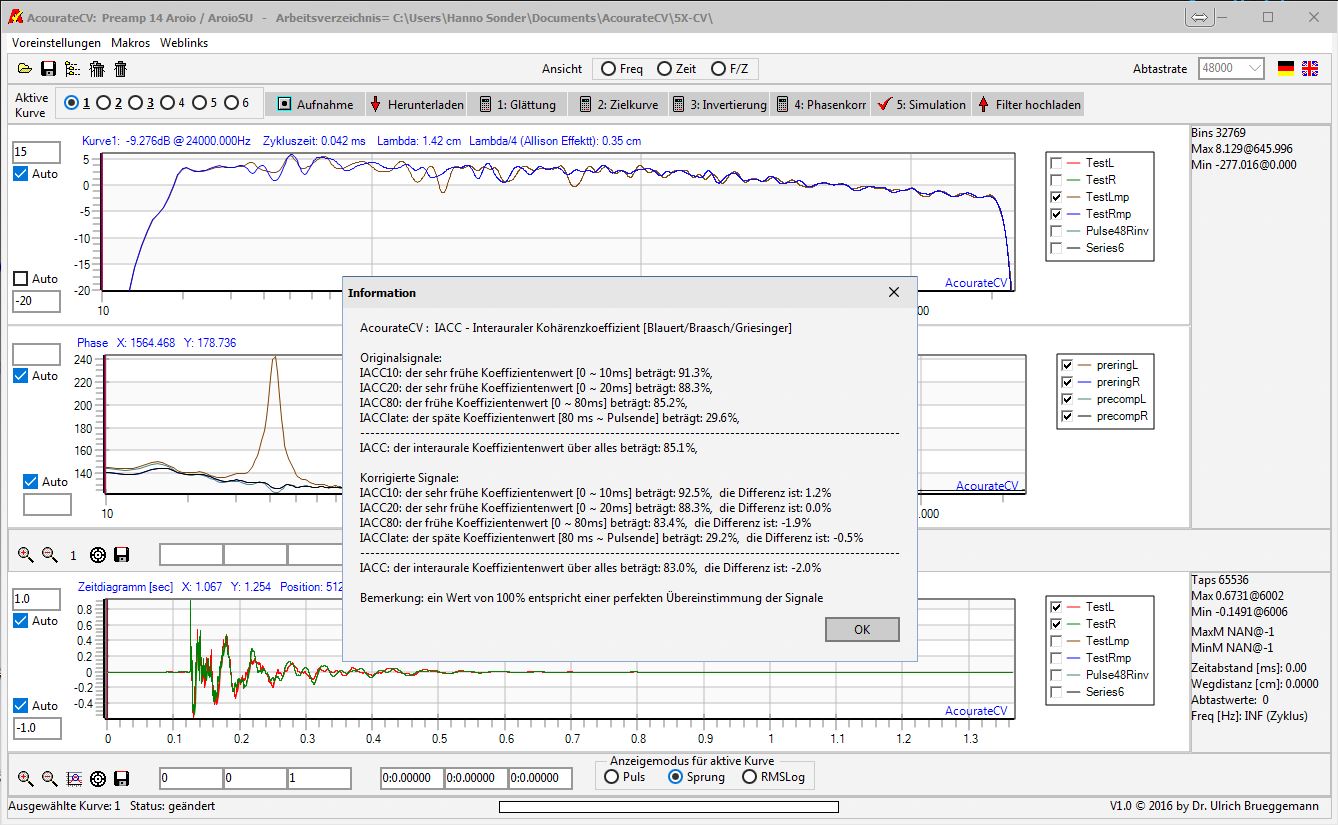Click the floppy icon in the bottom toolbar
Screen dimensions: 1338x825
121,778
